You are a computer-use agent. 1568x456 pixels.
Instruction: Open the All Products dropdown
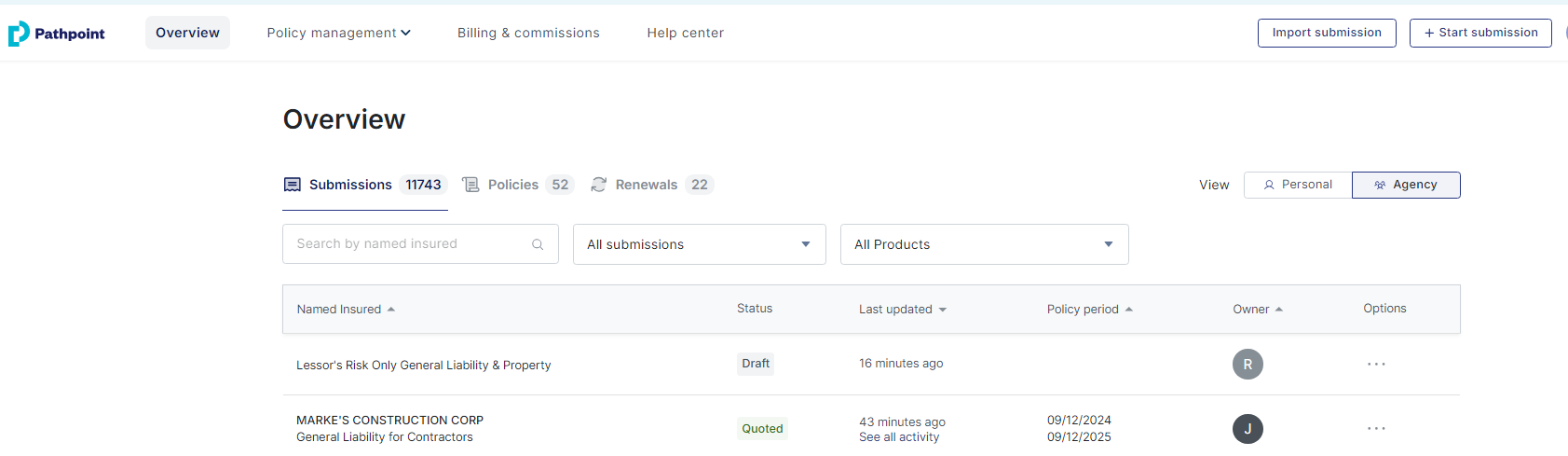coord(984,244)
